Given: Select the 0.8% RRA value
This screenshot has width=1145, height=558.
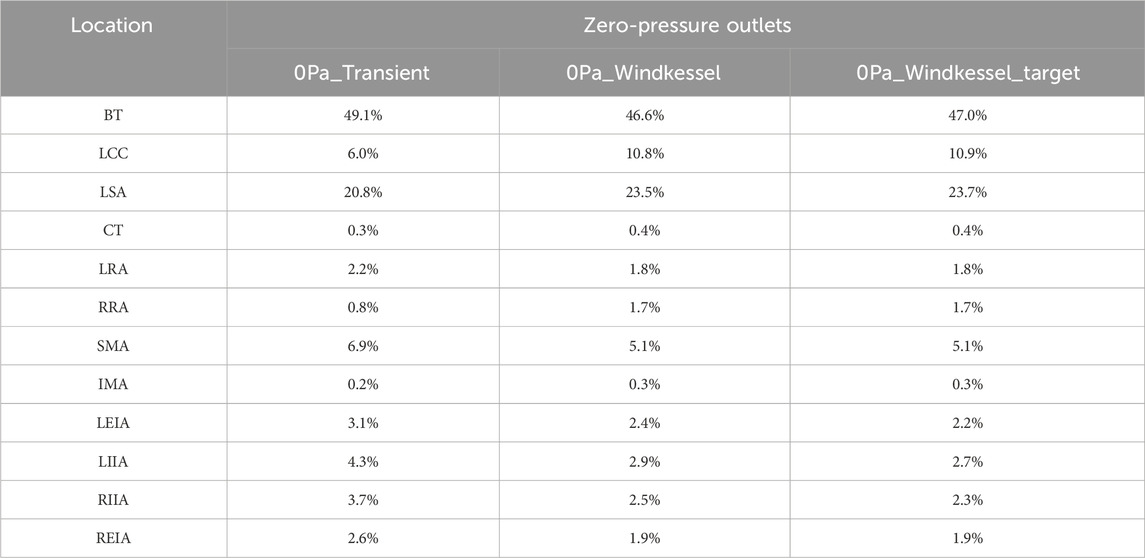Looking at the screenshot, I should tap(362, 308).
